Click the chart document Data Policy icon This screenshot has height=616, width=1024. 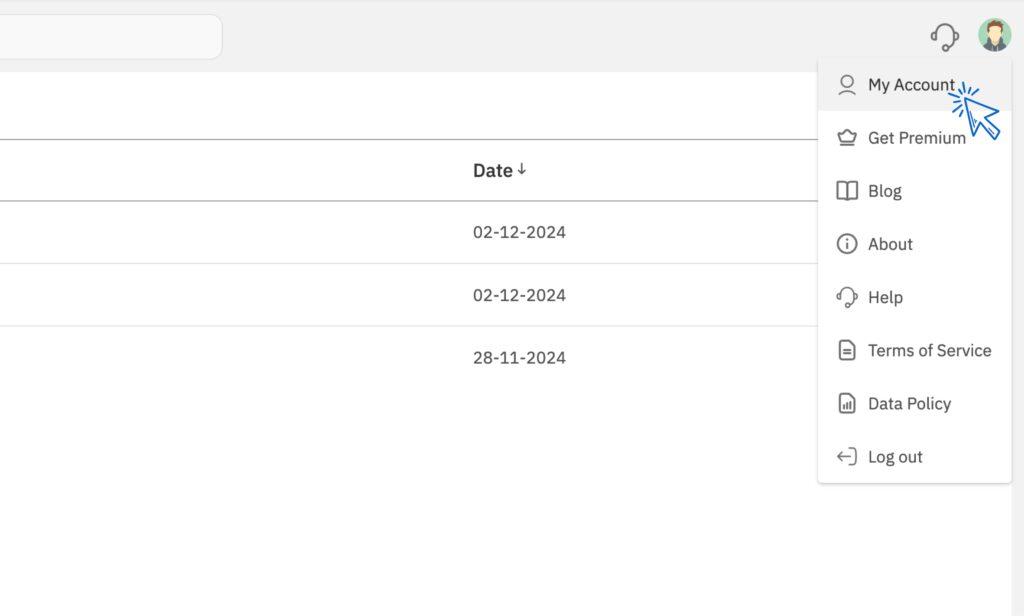pyautogui.click(x=847, y=404)
